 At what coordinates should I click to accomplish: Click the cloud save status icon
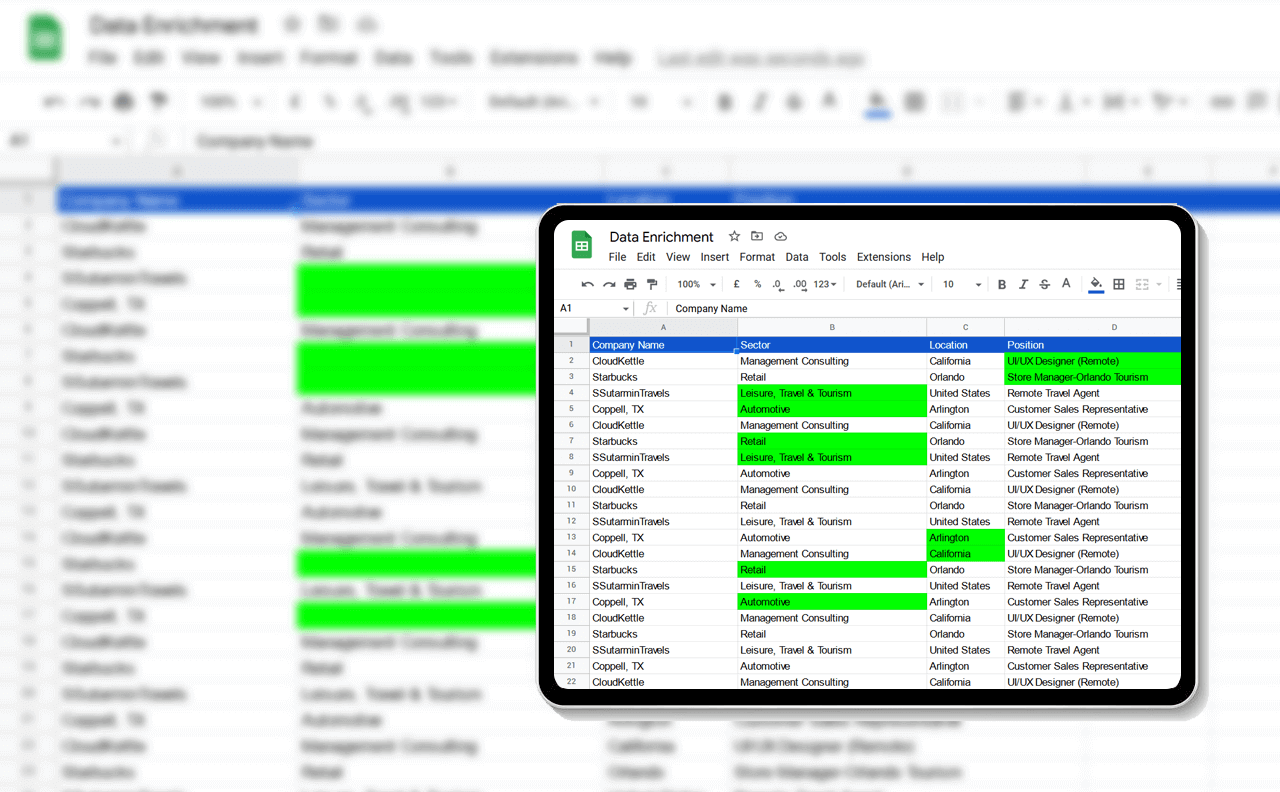click(780, 237)
